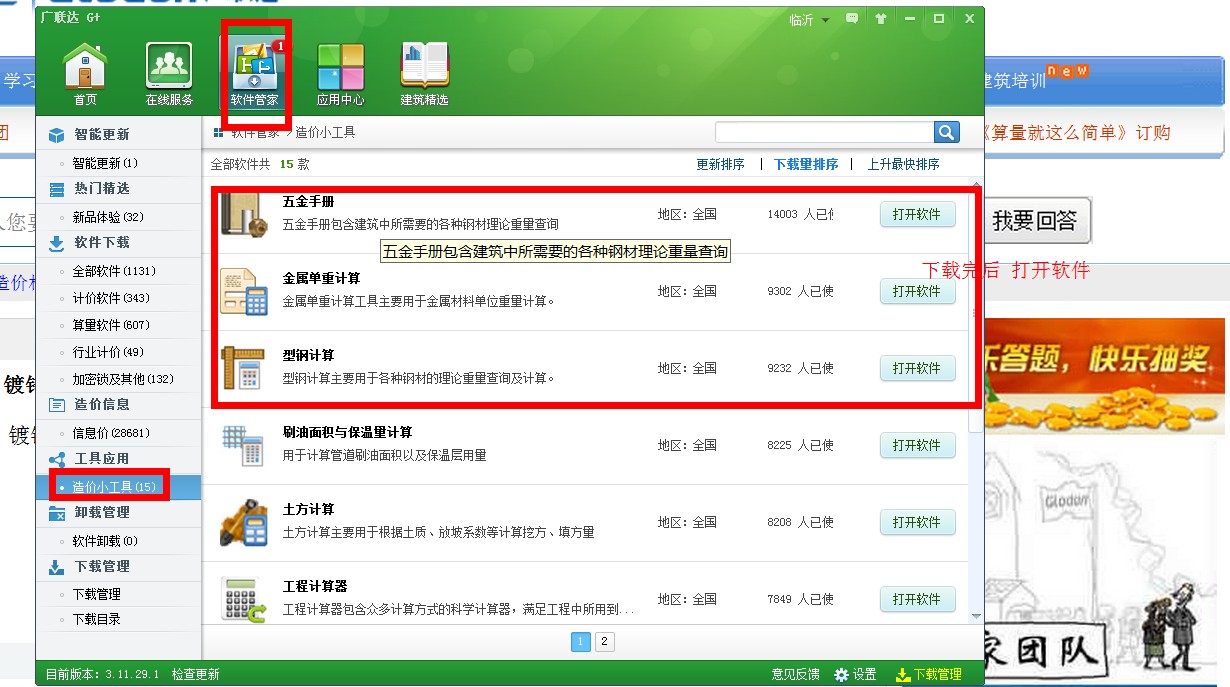This screenshot has width=1230, height=687.
Task: Click the 土方计算 app icon
Action: pos(244,522)
